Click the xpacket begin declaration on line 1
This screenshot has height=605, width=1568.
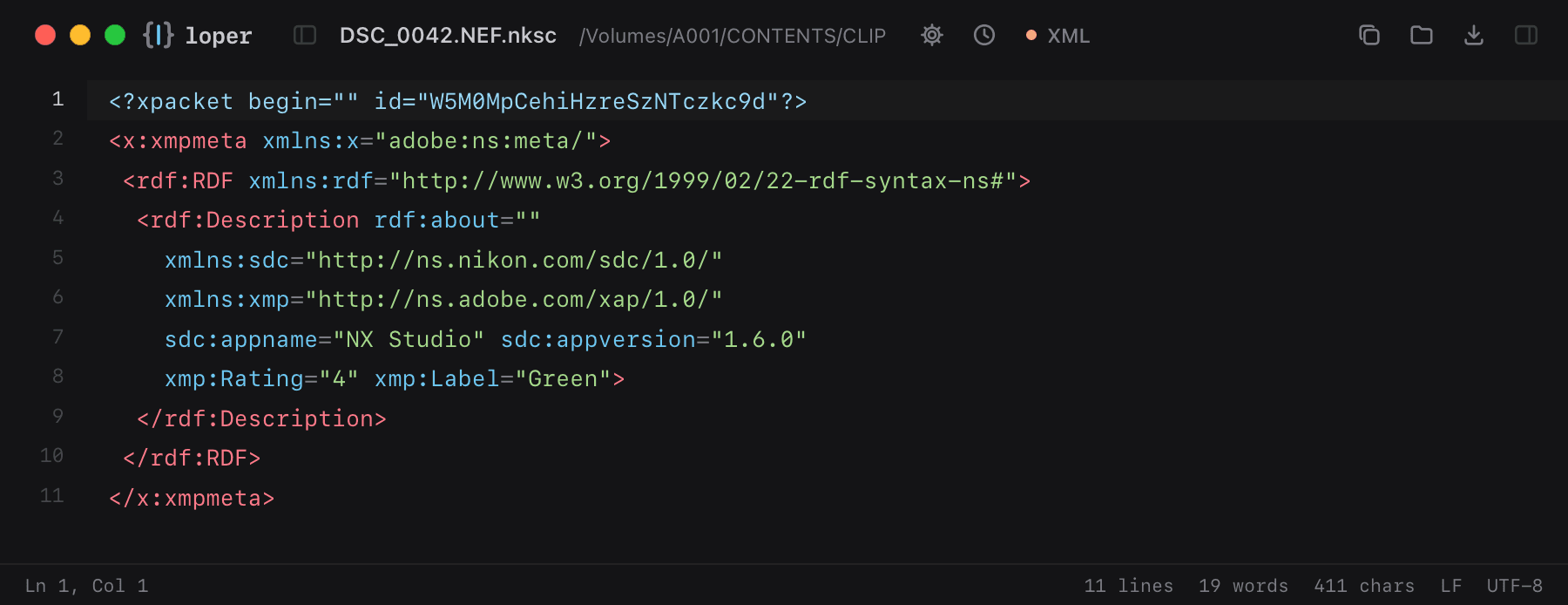tap(458, 101)
